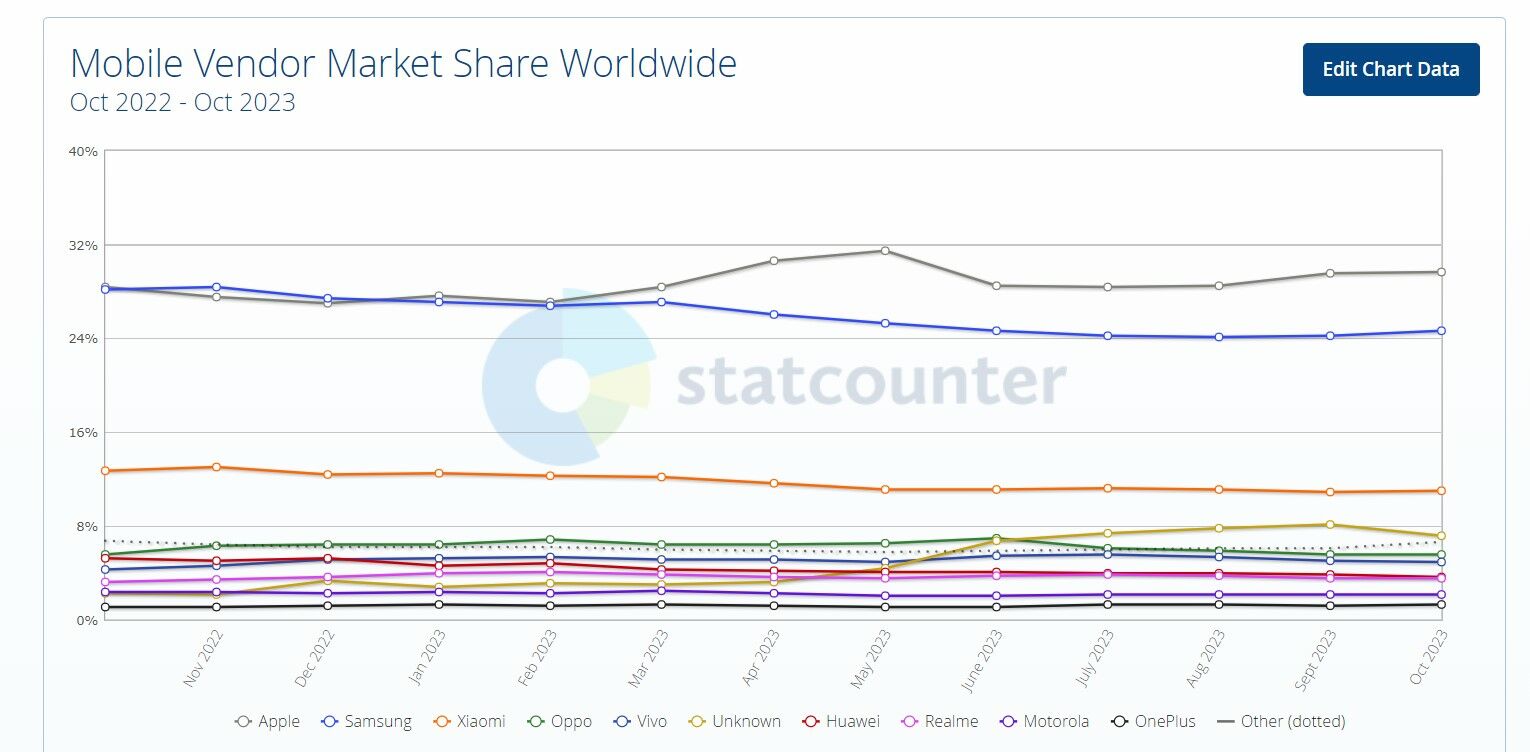Select the Unknown line's Sept 2023 point
This screenshot has height=752, width=1530.
click(1330, 525)
